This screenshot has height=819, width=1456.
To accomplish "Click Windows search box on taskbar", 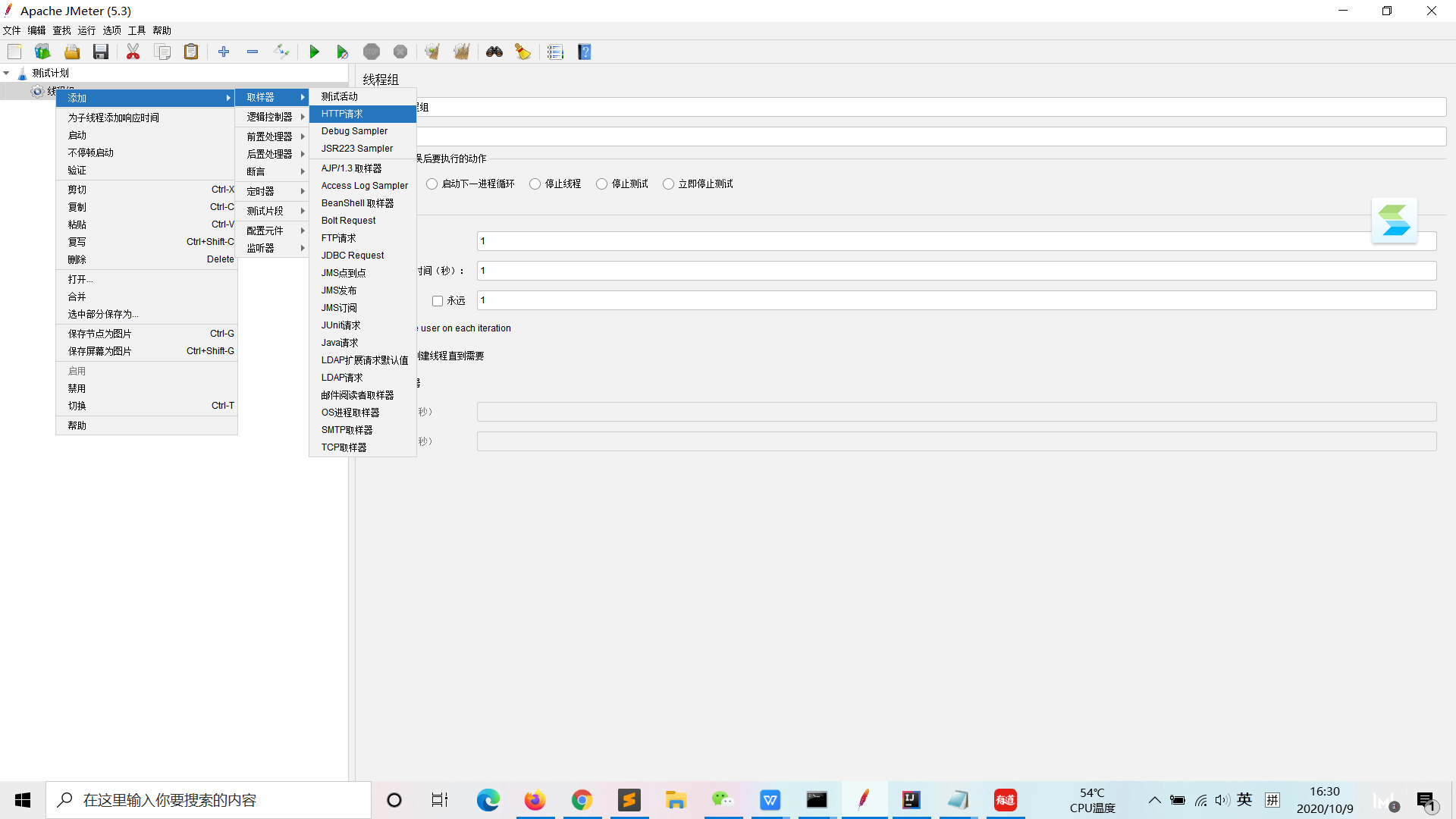I will [x=209, y=800].
